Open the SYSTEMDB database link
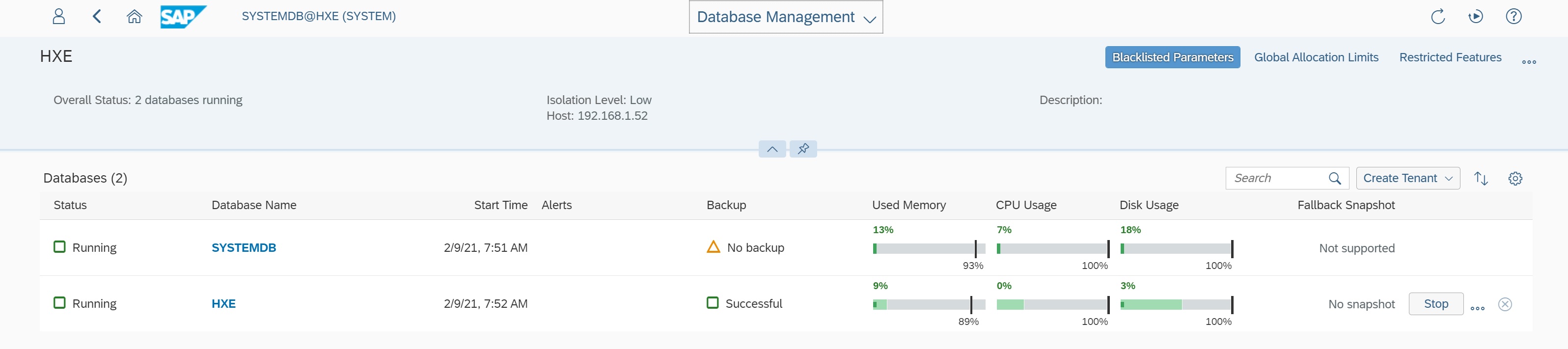This screenshot has width=1568, height=349. click(x=244, y=247)
